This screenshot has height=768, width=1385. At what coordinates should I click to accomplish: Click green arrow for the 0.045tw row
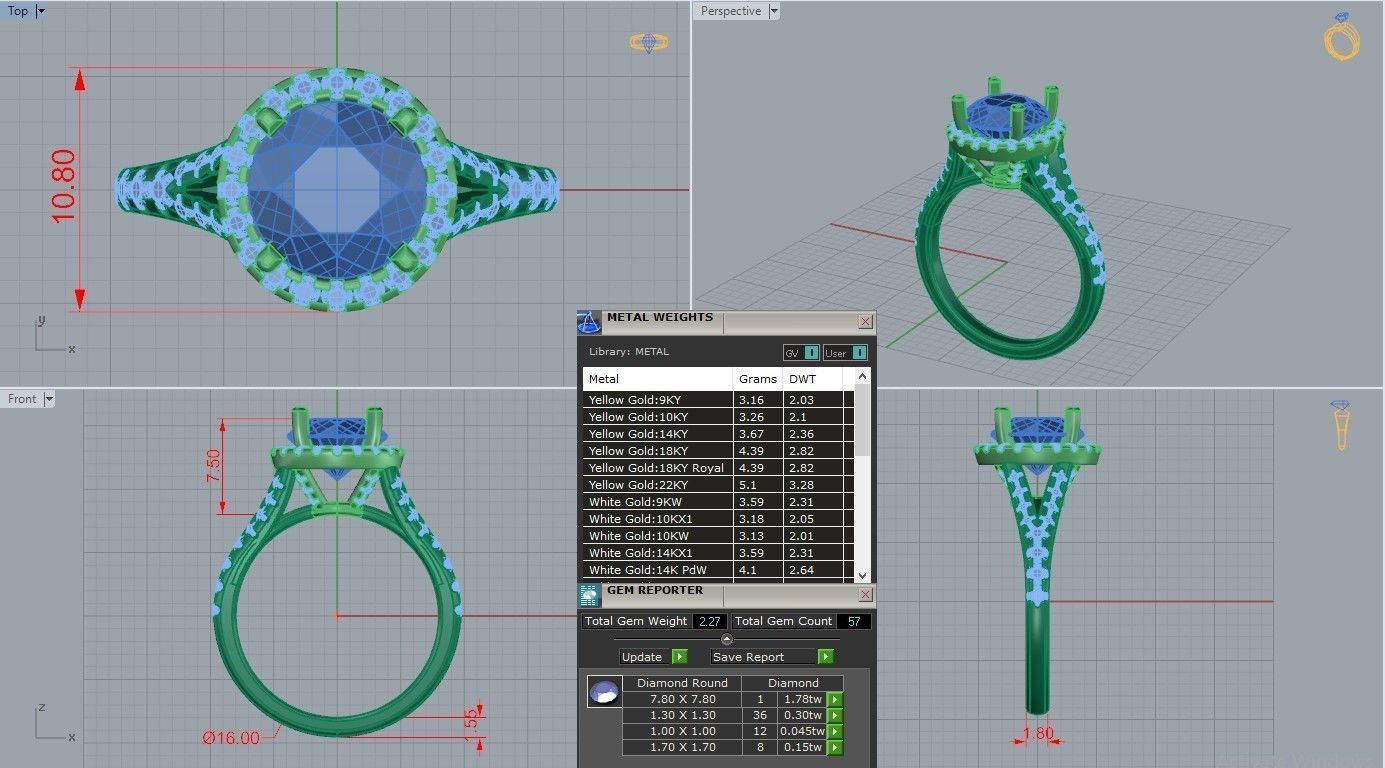835,732
